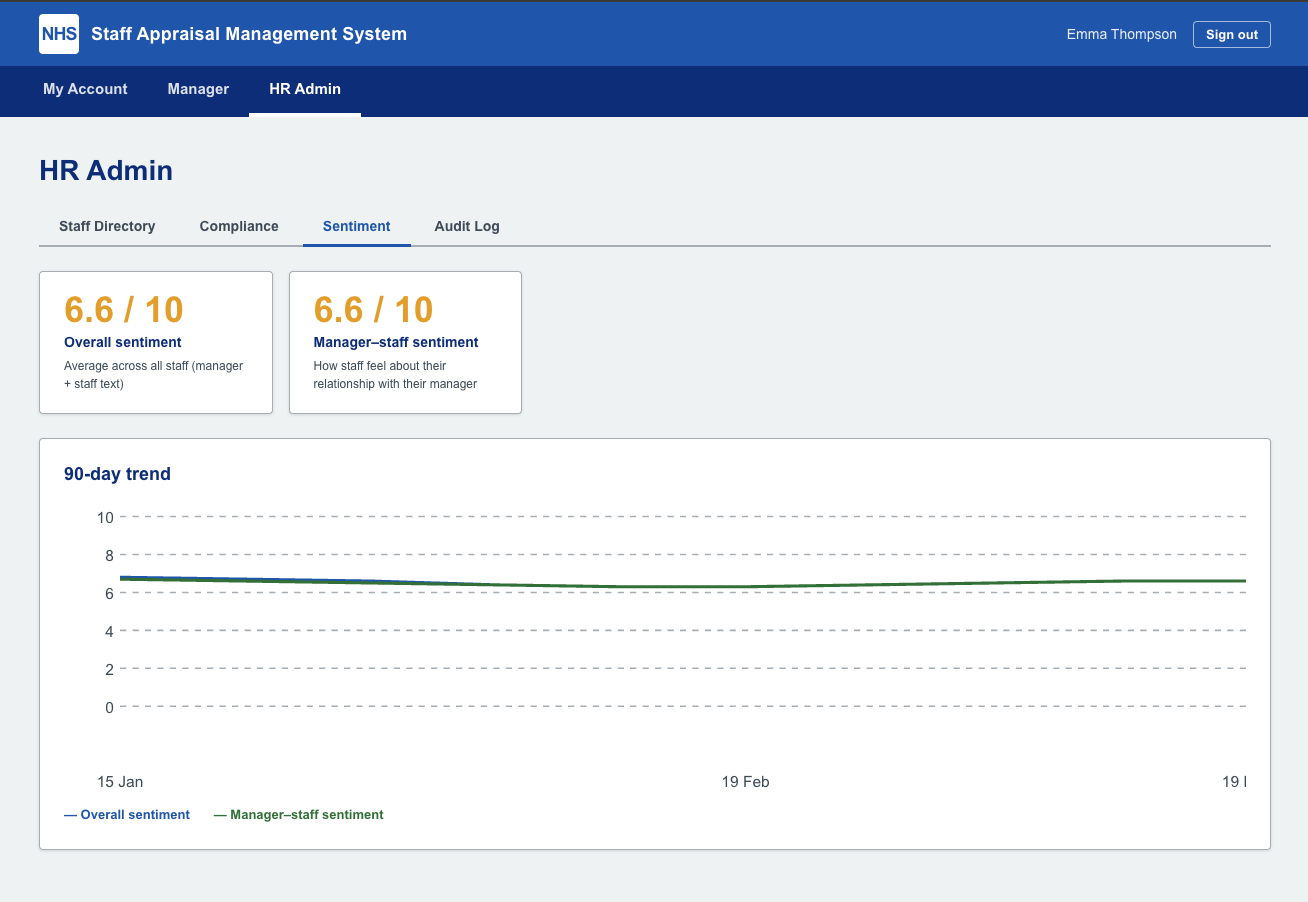Switch to the Staff Directory tab
This screenshot has height=902, width=1308.
pos(106,226)
